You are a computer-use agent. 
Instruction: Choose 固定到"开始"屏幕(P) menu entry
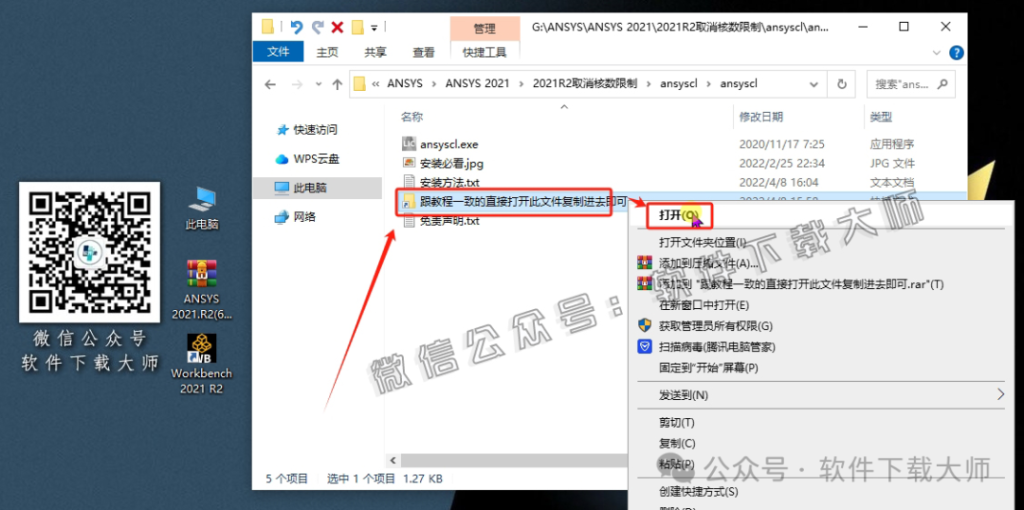[709, 368]
